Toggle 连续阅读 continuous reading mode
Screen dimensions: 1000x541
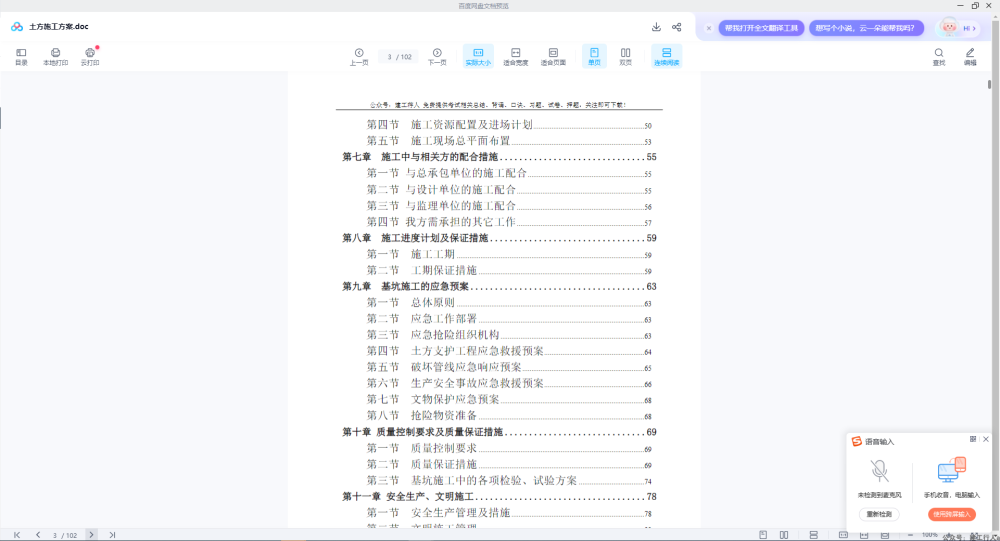(x=666, y=56)
